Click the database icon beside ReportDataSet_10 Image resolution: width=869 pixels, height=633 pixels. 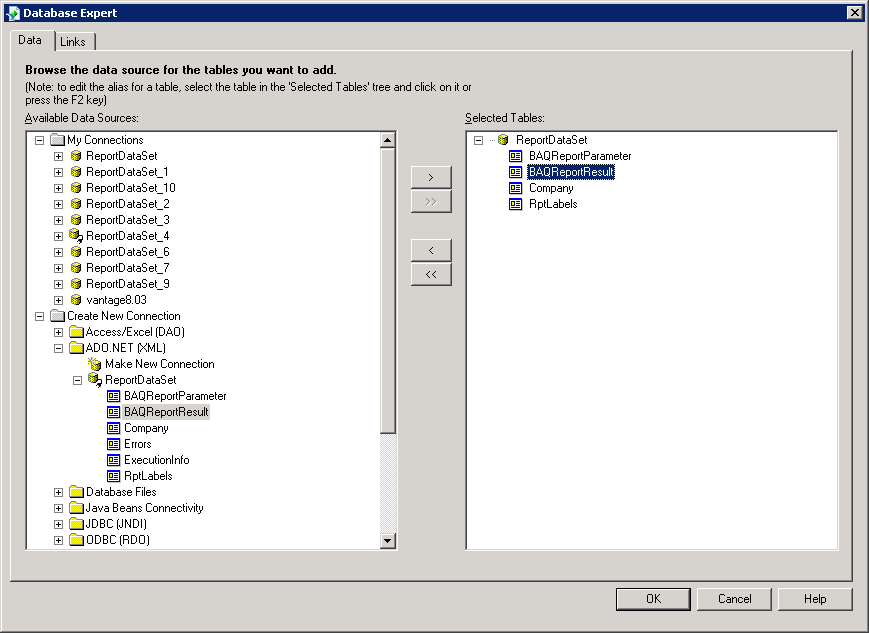click(x=76, y=188)
